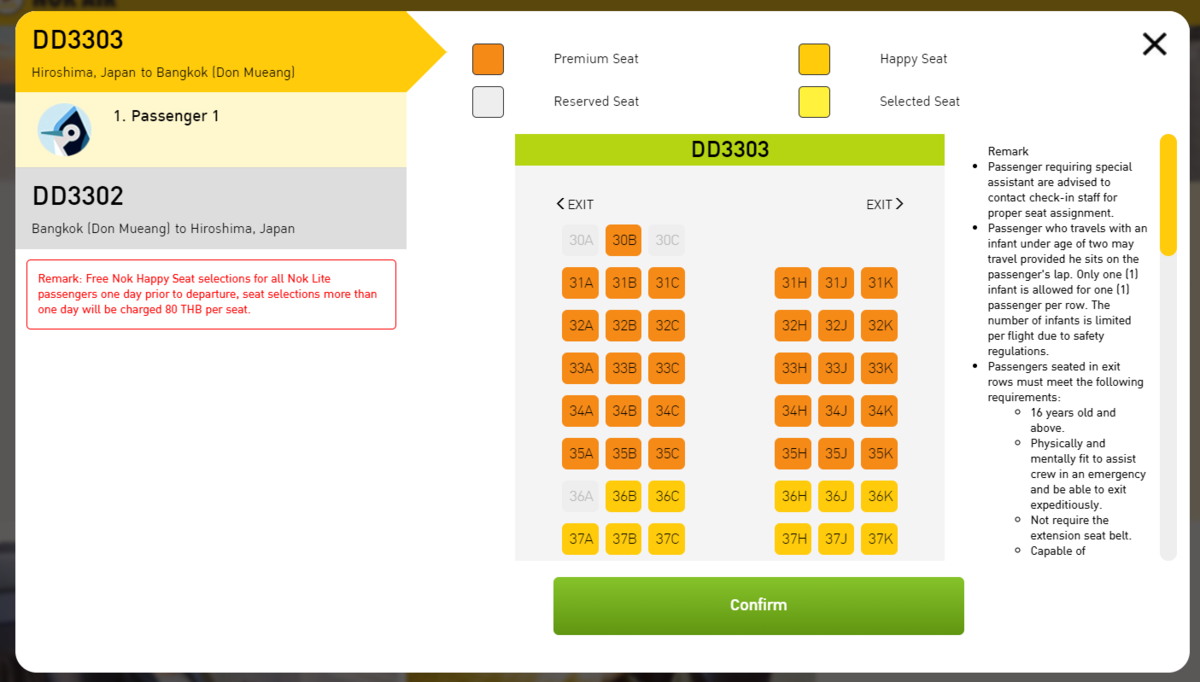Click the remarks panel scrollbar thumb
Screen dimensions: 1200x682
pos(1168,195)
